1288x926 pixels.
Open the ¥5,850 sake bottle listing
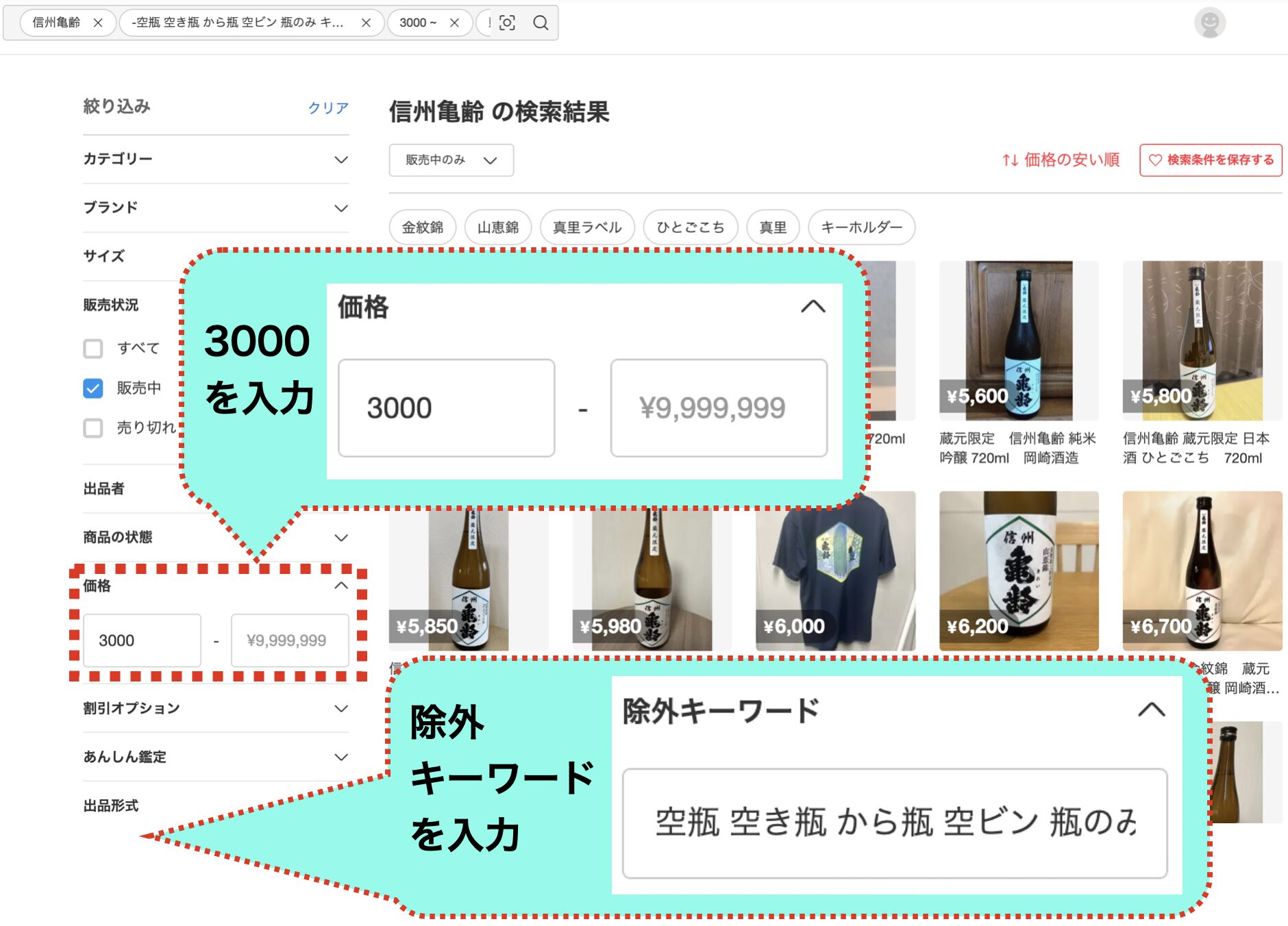tap(469, 580)
